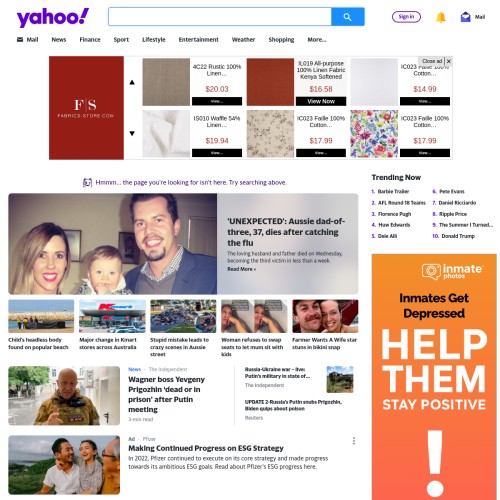The width and height of the screenshot is (500, 500).
Task: Click the Yahoo logo
Action: click(x=53, y=17)
